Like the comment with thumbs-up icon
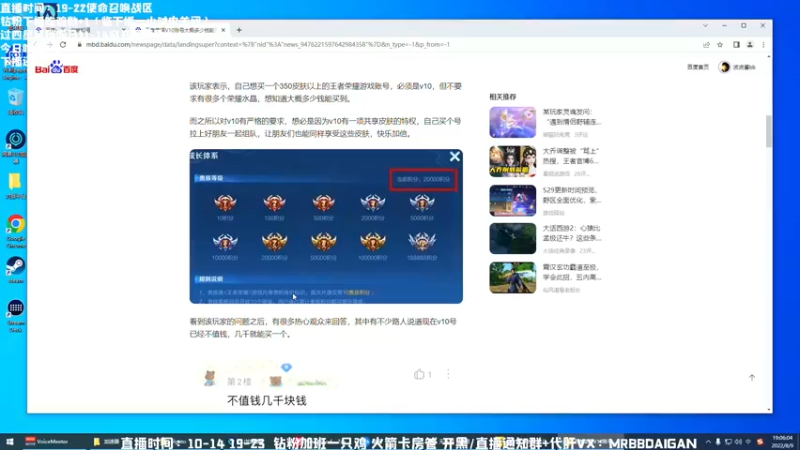The image size is (800, 450). (419, 374)
